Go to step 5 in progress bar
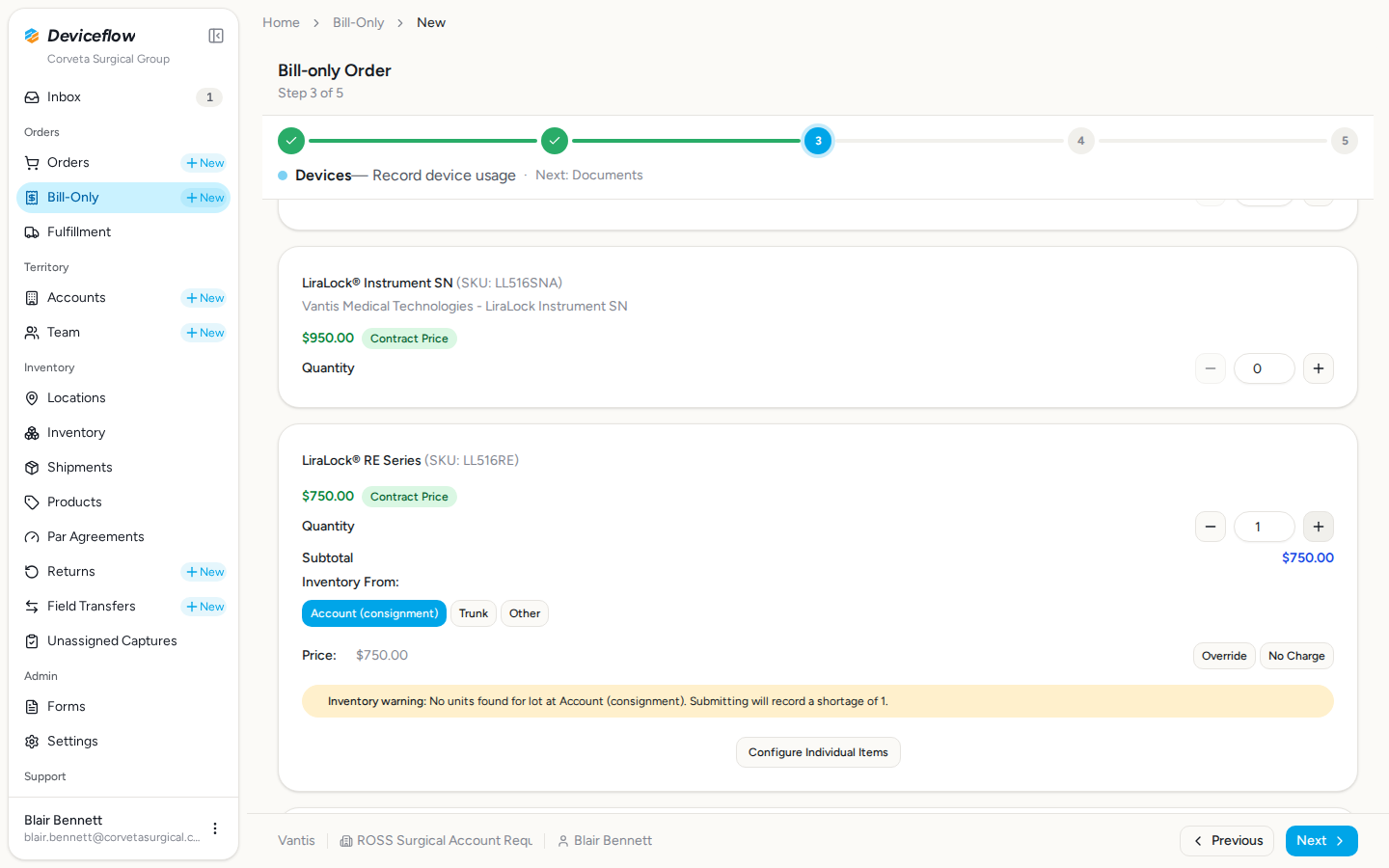 click(x=1345, y=141)
